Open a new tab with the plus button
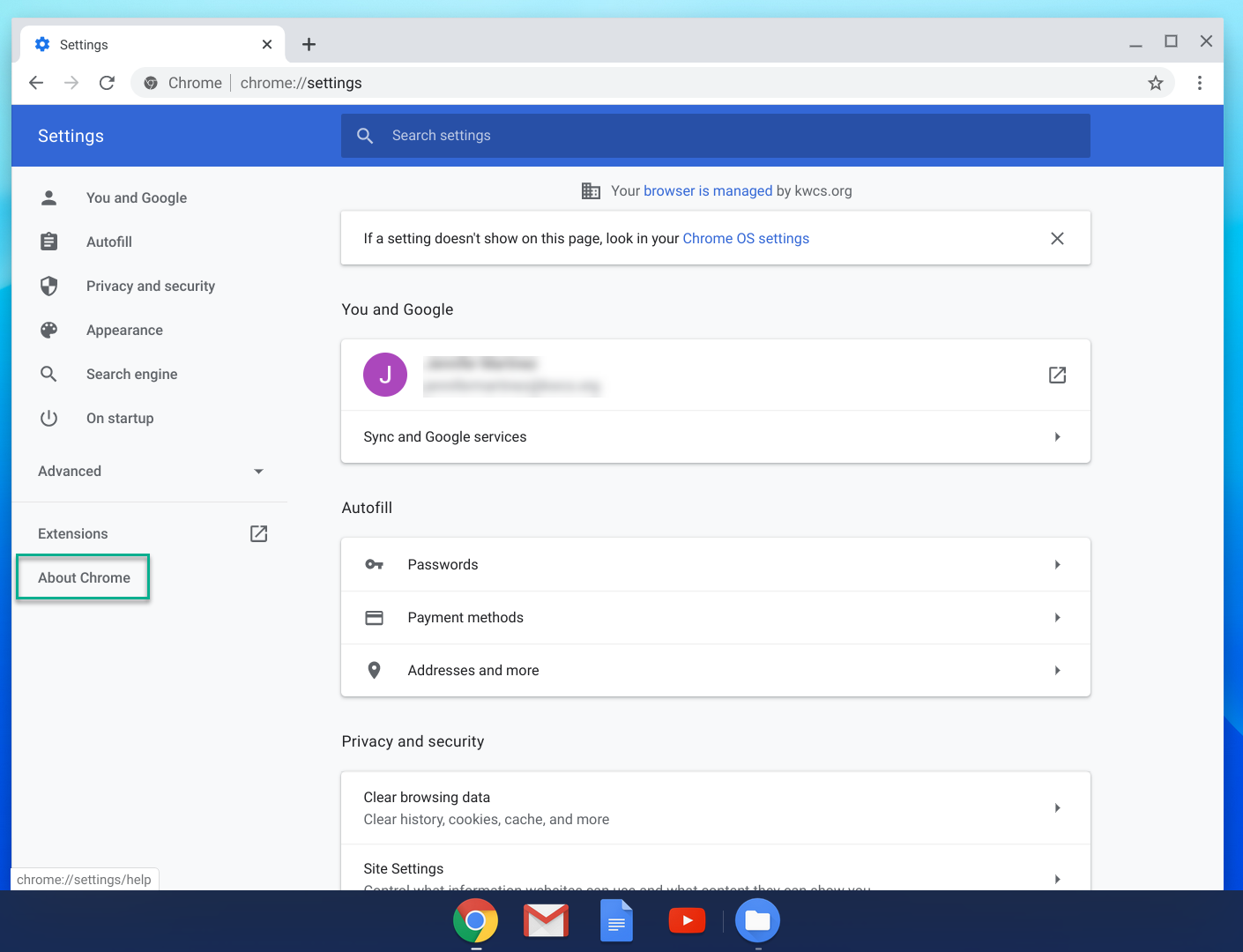The image size is (1243, 952). (309, 44)
